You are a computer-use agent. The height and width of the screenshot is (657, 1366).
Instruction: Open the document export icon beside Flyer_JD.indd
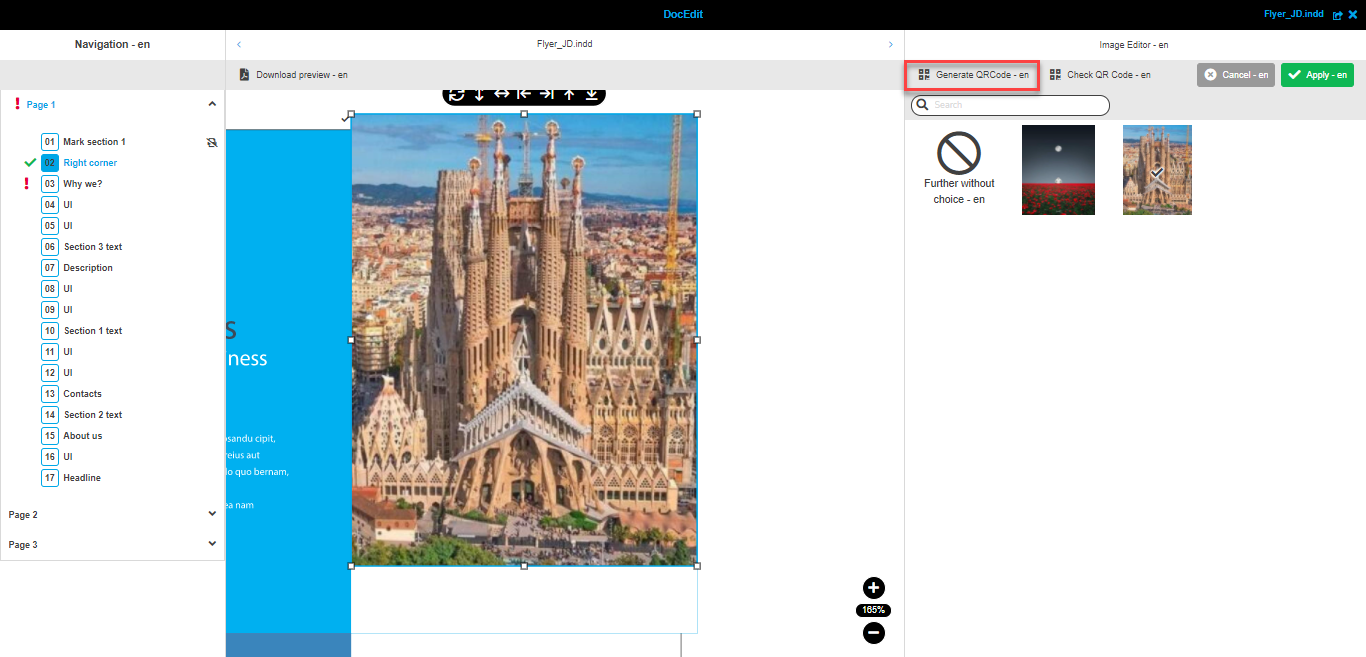click(1337, 14)
